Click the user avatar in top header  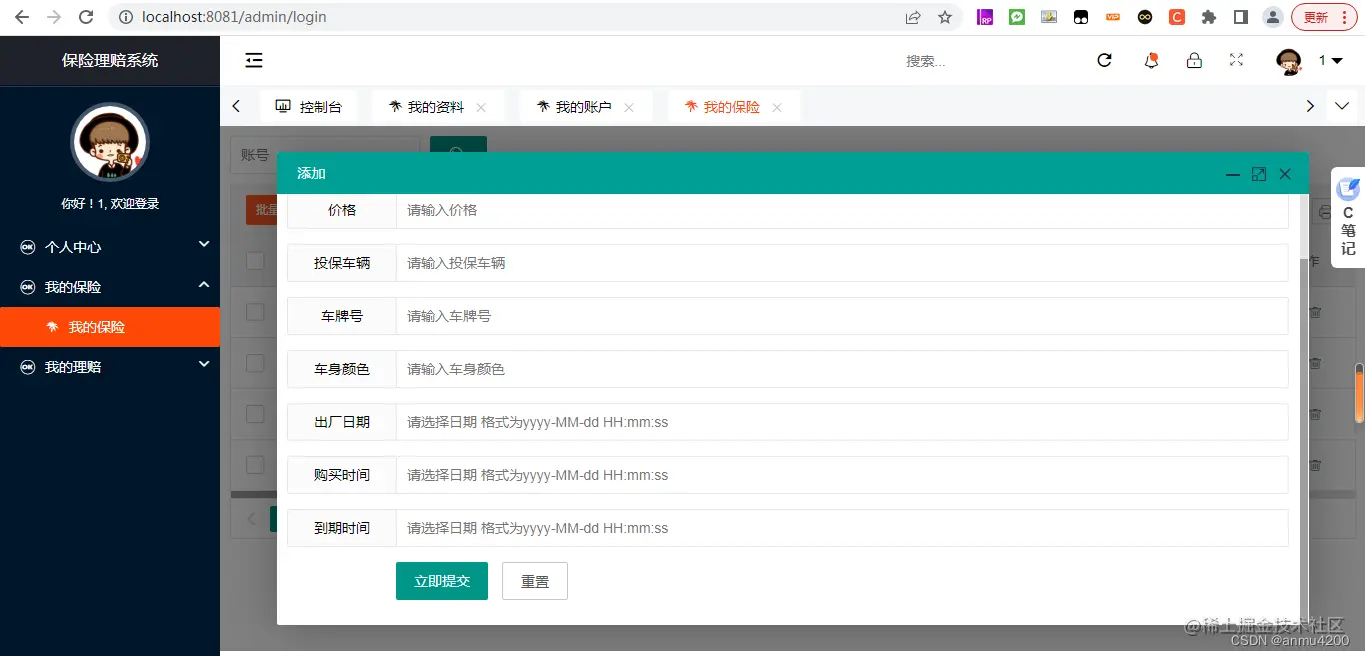[1290, 61]
